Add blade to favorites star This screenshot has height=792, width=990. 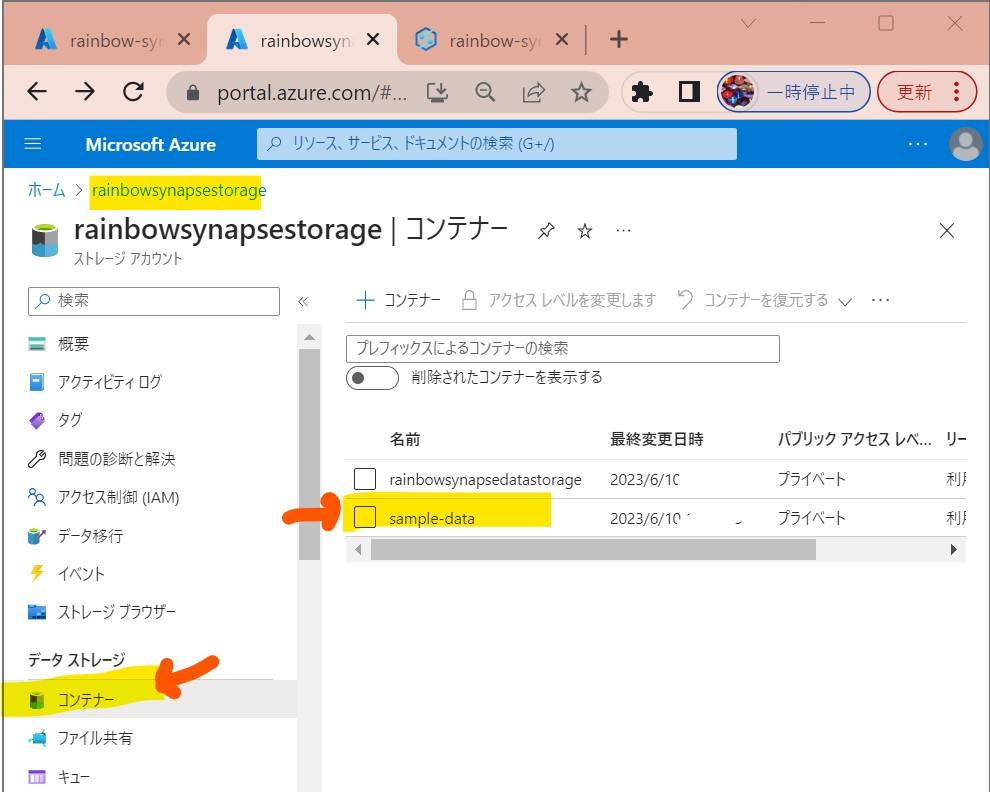click(x=585, y=231)
